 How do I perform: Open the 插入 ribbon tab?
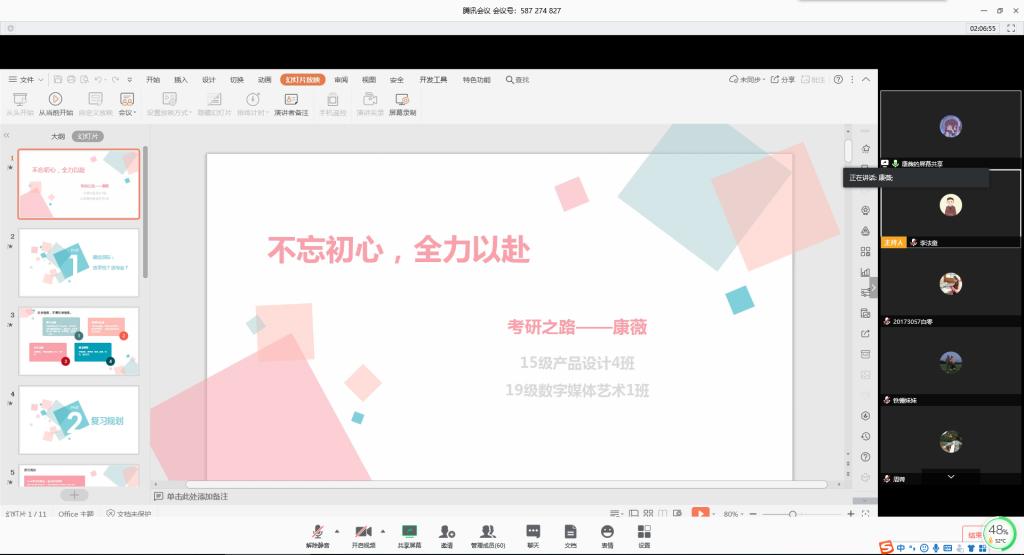(181, 80)
